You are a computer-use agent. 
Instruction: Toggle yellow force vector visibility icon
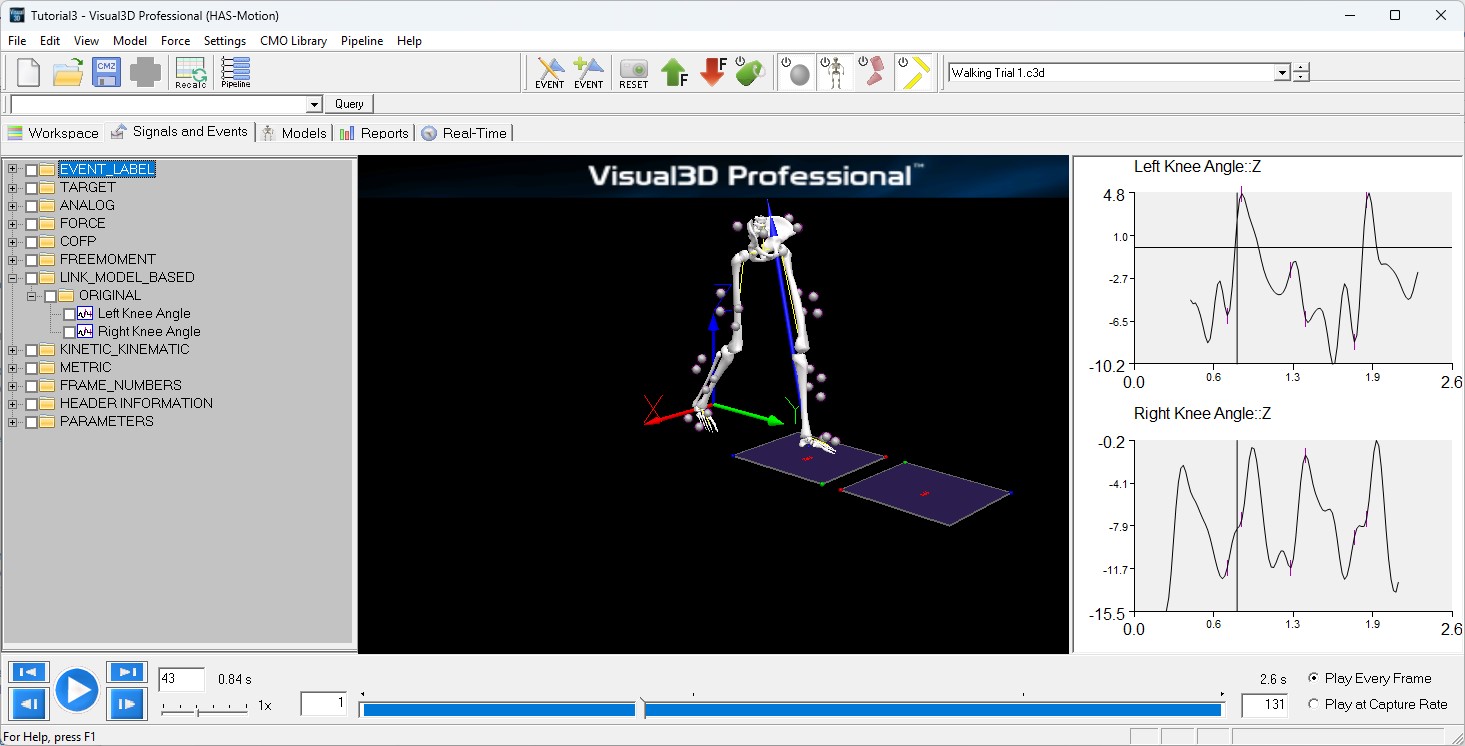pyautogui.click(x=914, y=73)
